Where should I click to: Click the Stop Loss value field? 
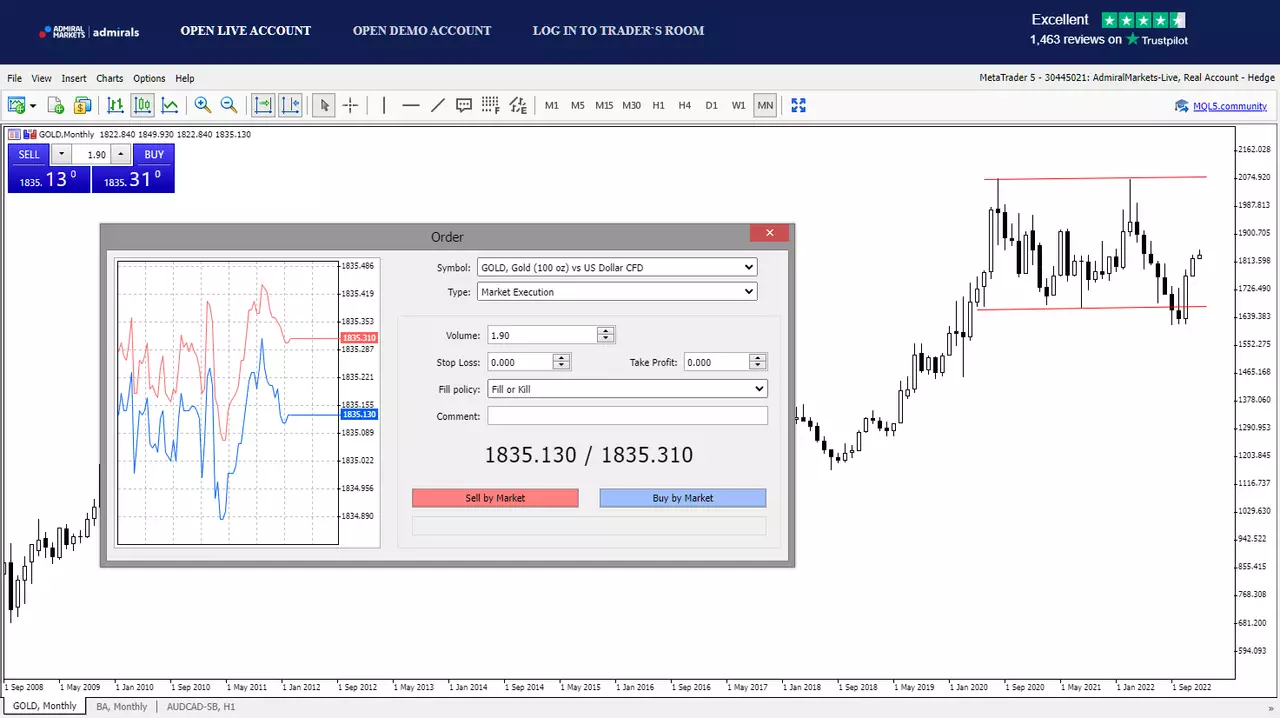coord(520,362)
